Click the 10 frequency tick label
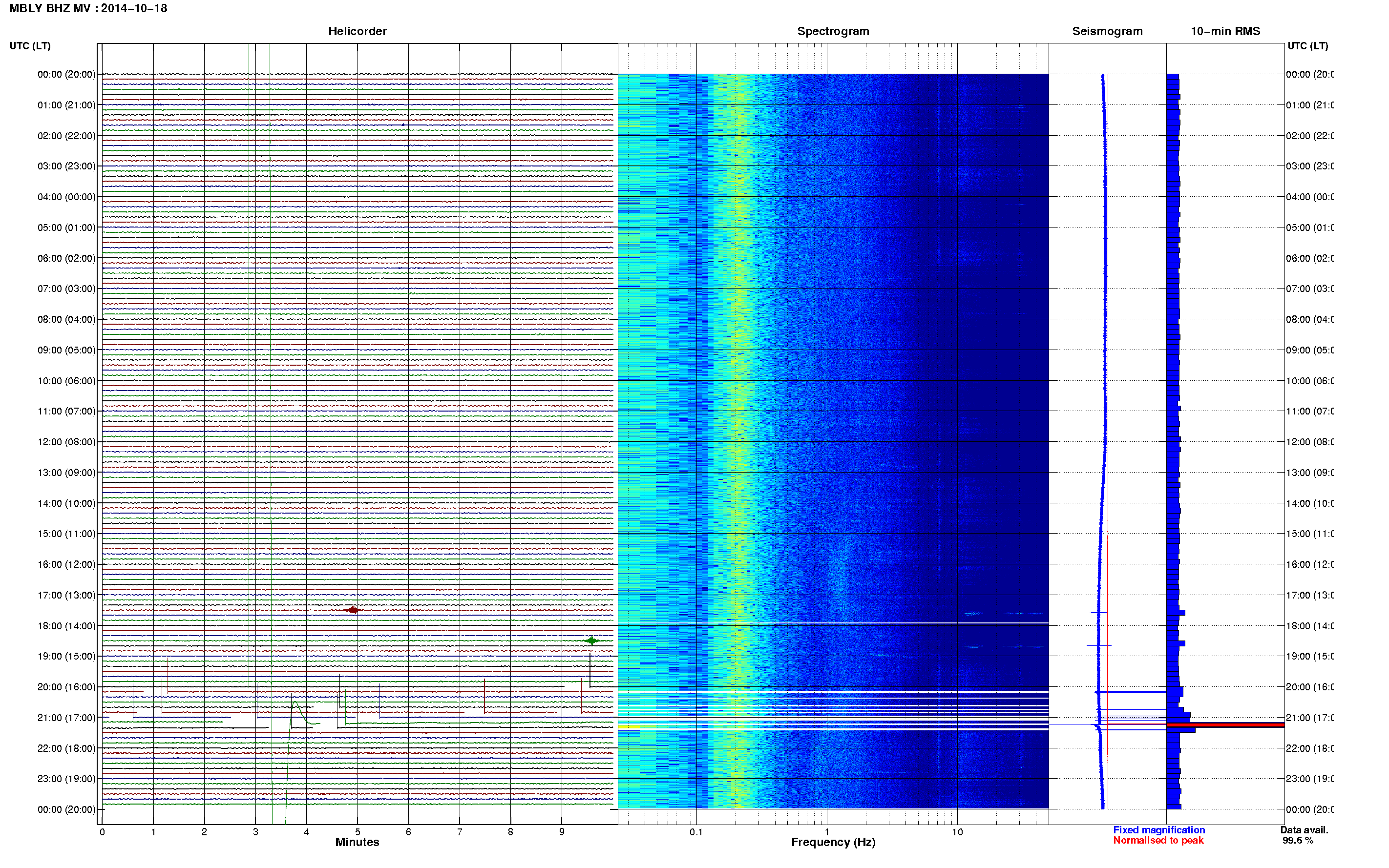 coord(957,832)
